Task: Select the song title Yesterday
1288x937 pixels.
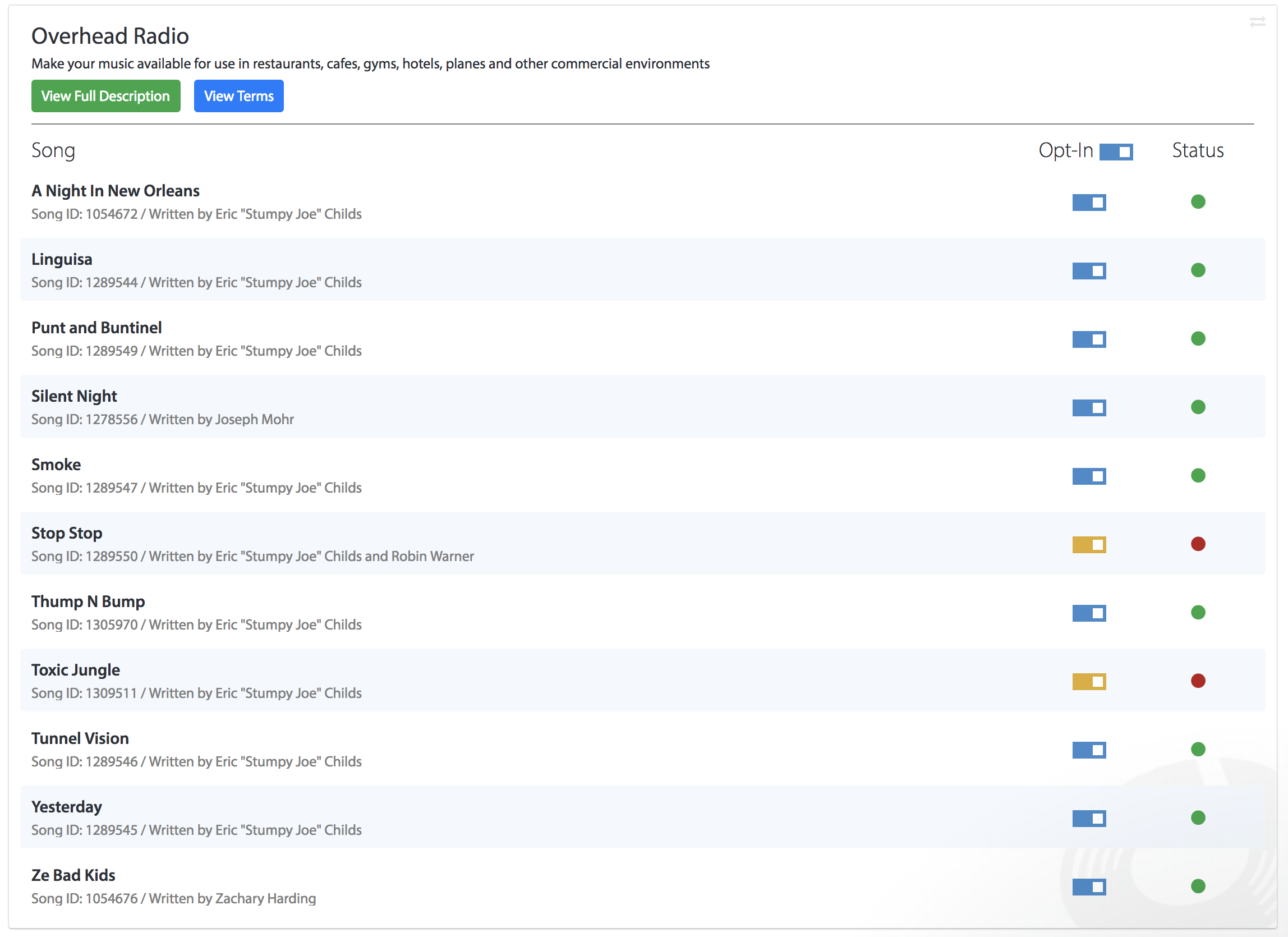Action: coord(66,807)
